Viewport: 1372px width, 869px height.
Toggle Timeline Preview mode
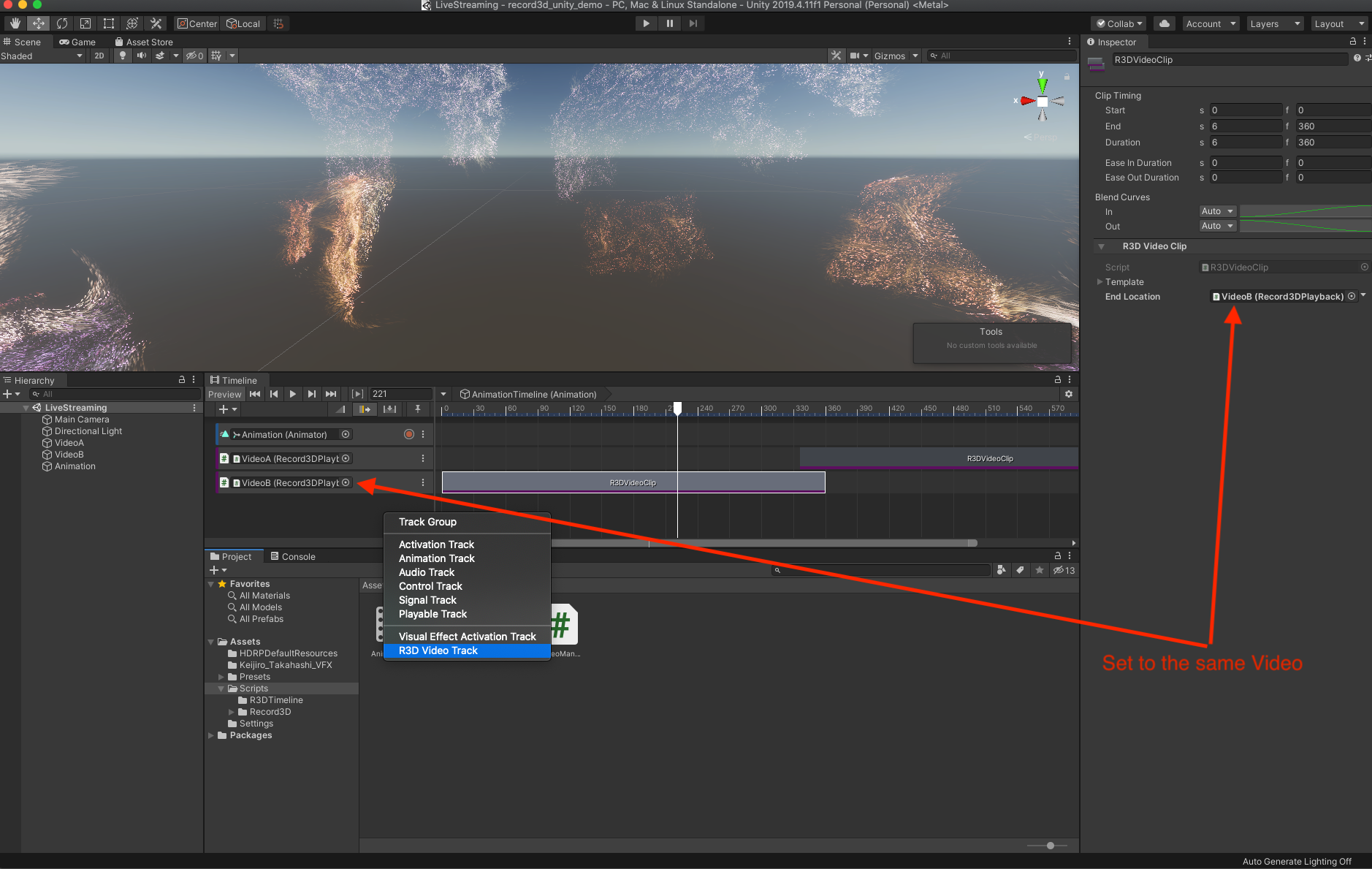[224, 394]
